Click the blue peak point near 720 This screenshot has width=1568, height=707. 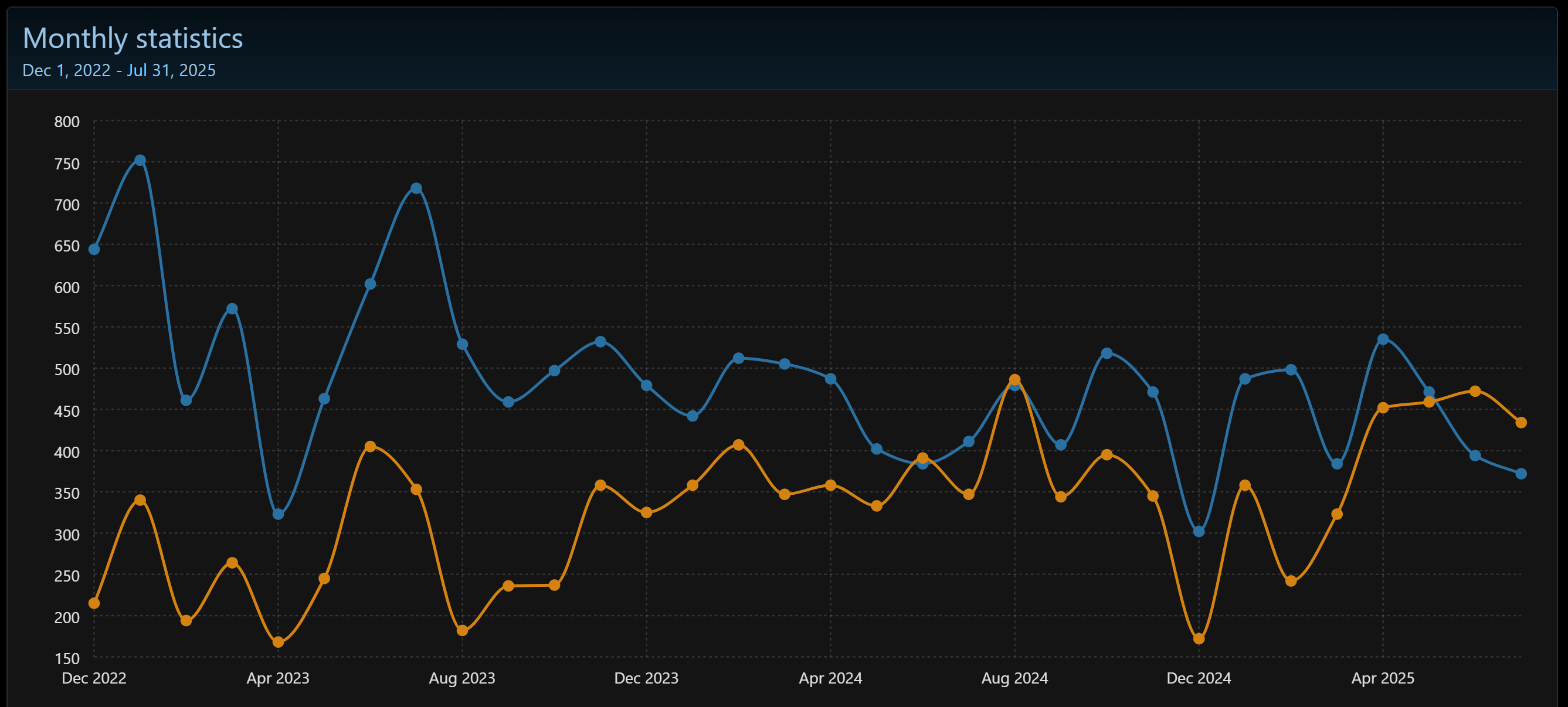(416, 189)
